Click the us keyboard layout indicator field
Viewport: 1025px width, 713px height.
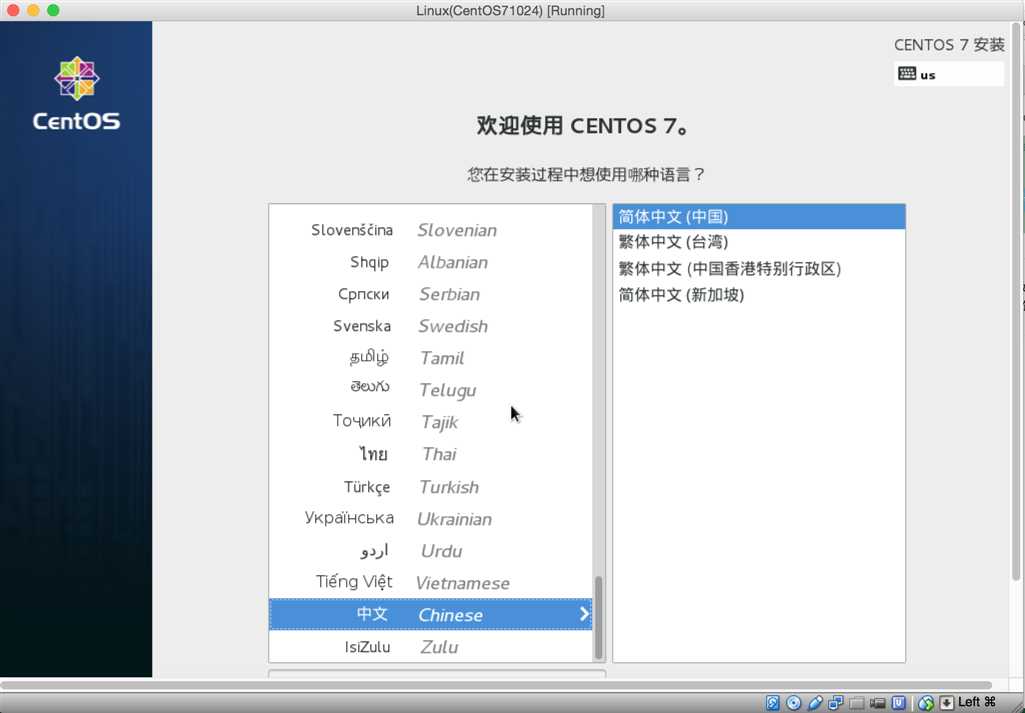[x=949, y=74]
